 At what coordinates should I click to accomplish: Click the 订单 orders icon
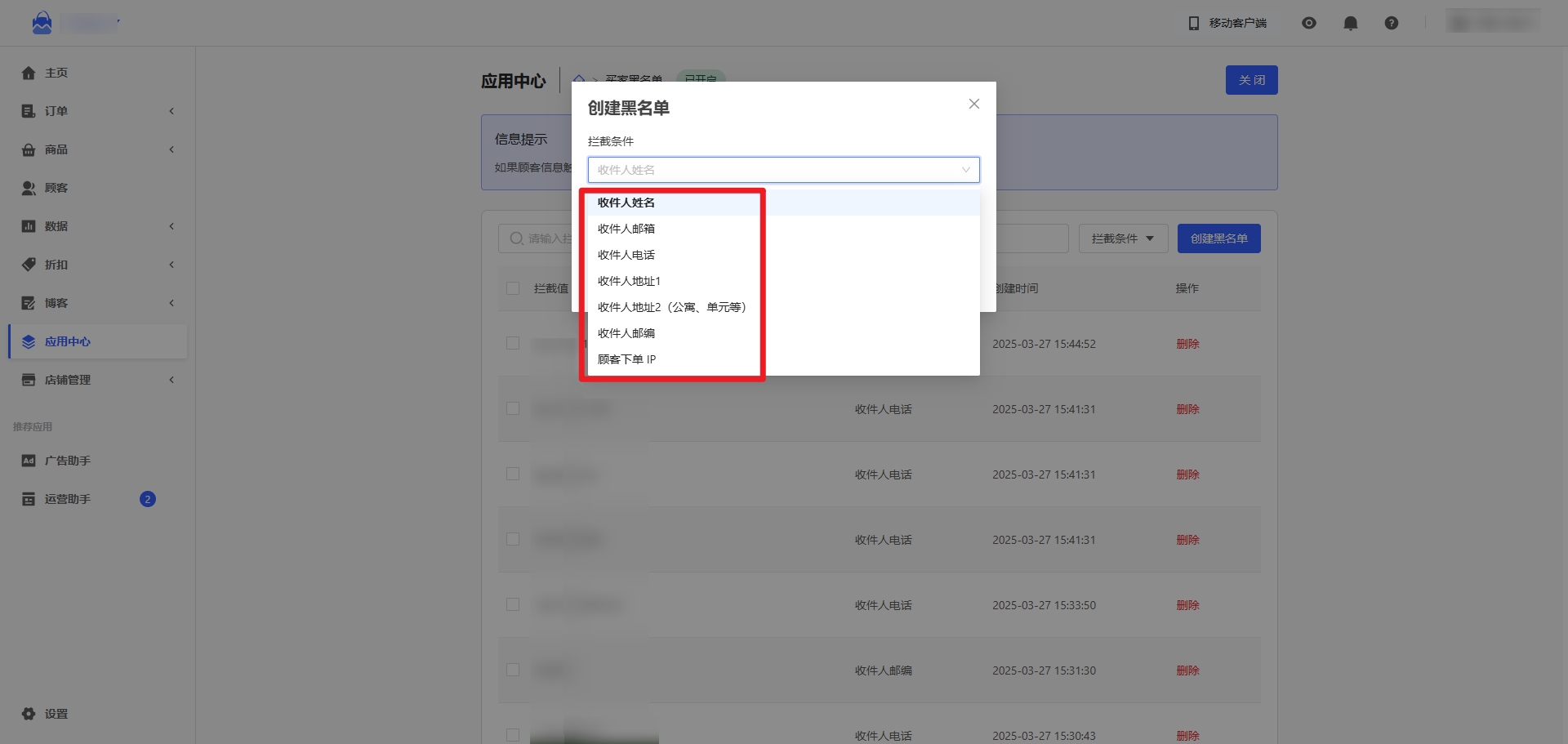(29, 111)
